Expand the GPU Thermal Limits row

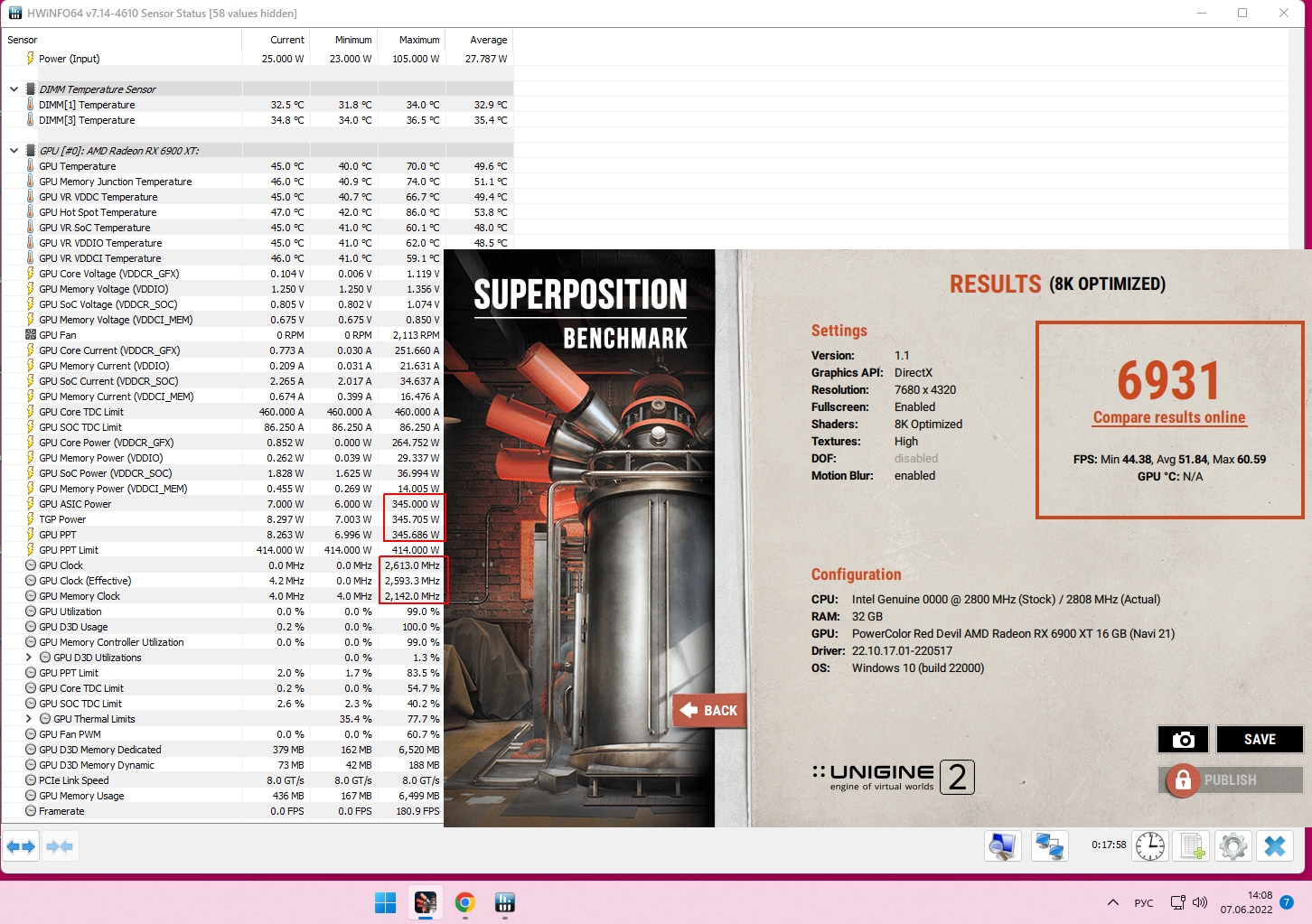(28, 719)
